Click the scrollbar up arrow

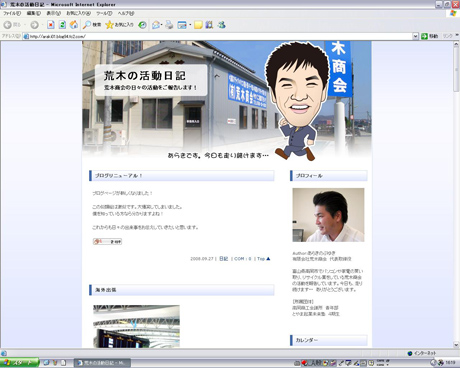point(456,44)
